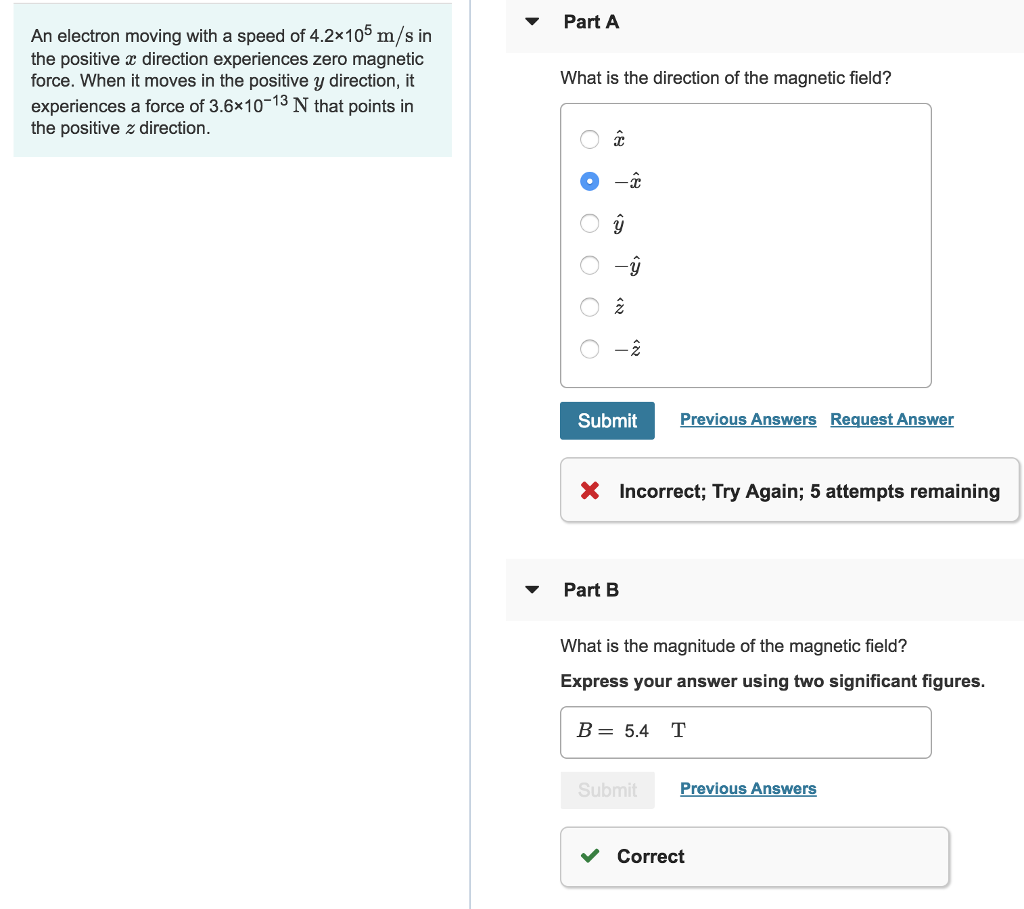Open Previous Answers for Part B
Viewport: 1024px width, 909px height.
(748, 789)
